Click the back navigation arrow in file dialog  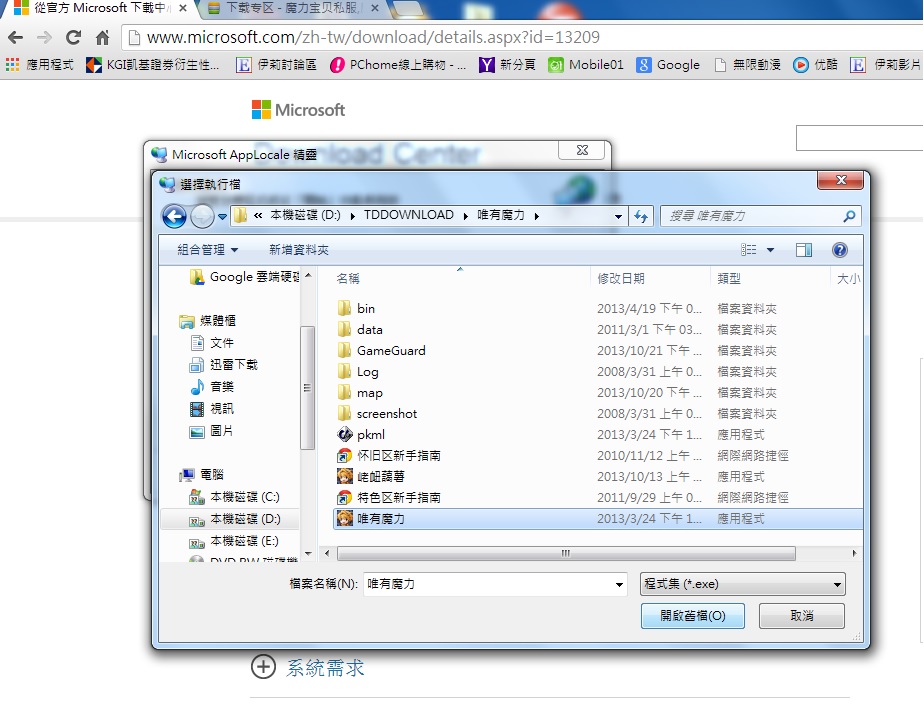[174, 215]
